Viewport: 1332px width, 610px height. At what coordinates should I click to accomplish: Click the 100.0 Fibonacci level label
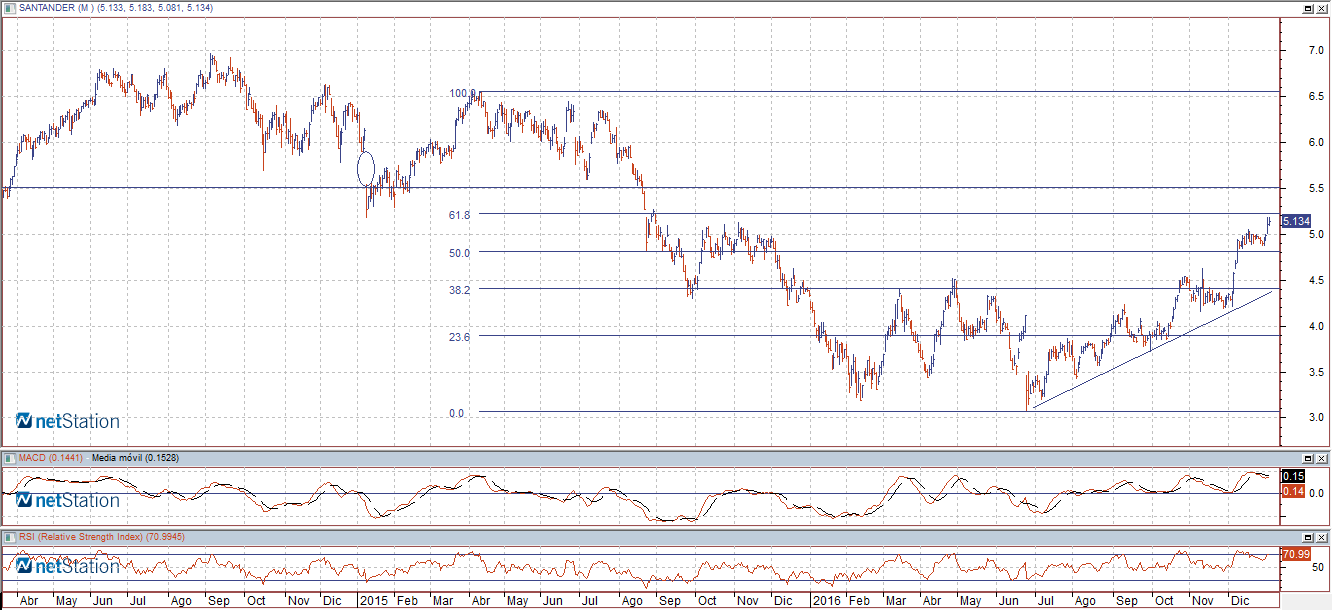[x=462, y=93]
